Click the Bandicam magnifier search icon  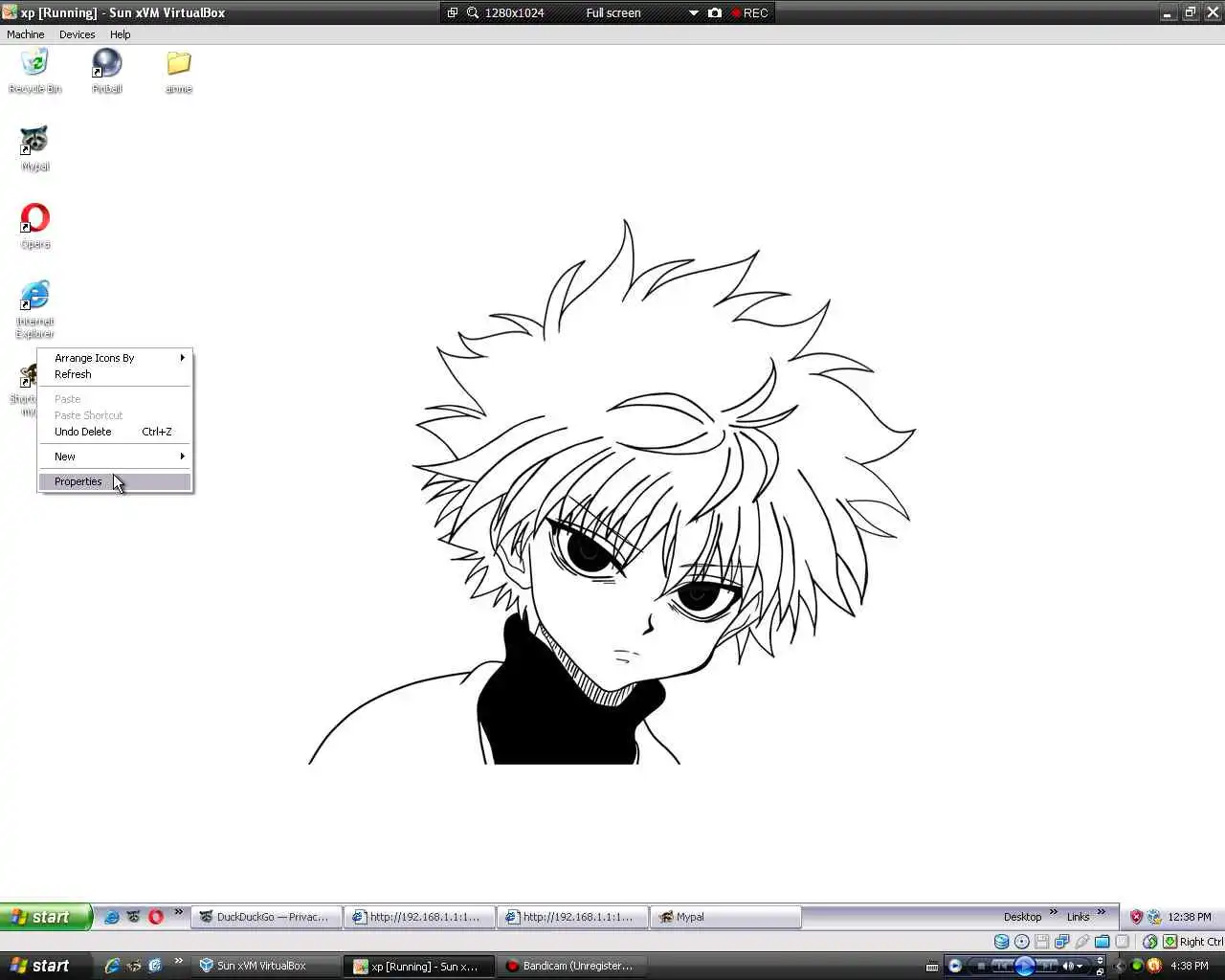click(473, 12)
